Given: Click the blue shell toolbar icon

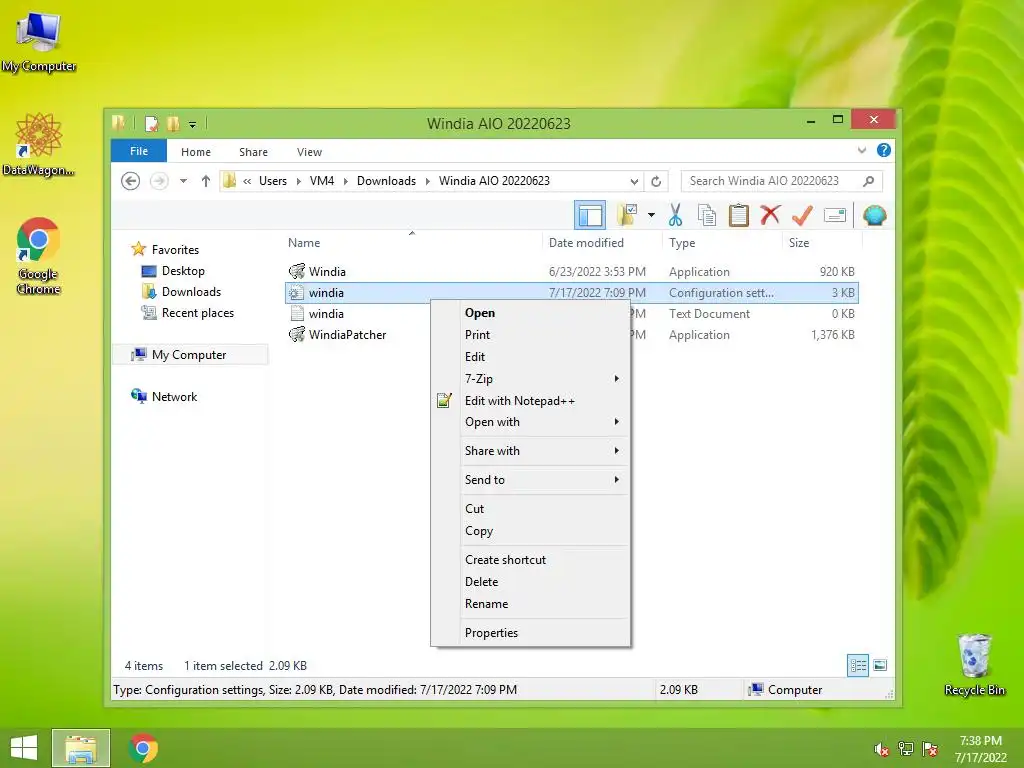Looking at the screenshot, I should 874,215.
